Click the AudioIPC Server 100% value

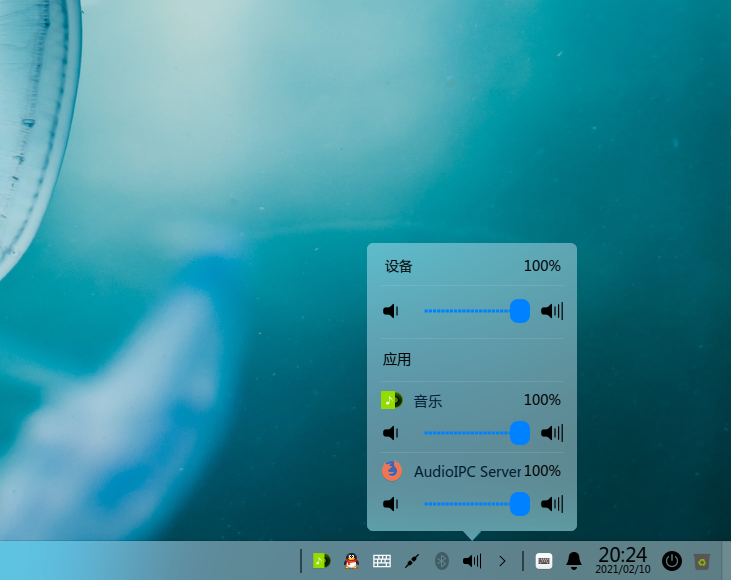542,471
